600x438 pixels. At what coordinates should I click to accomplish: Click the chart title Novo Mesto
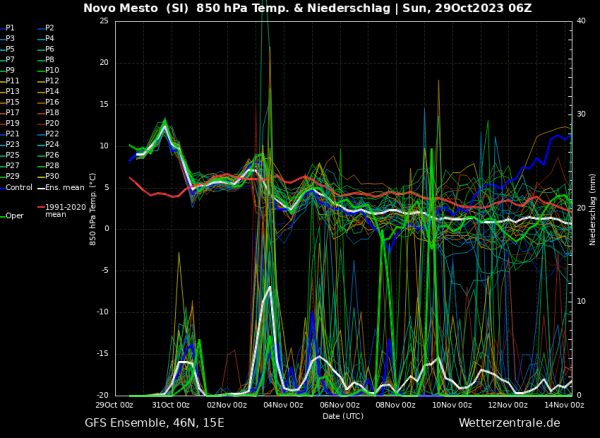[x=119, y=8]
